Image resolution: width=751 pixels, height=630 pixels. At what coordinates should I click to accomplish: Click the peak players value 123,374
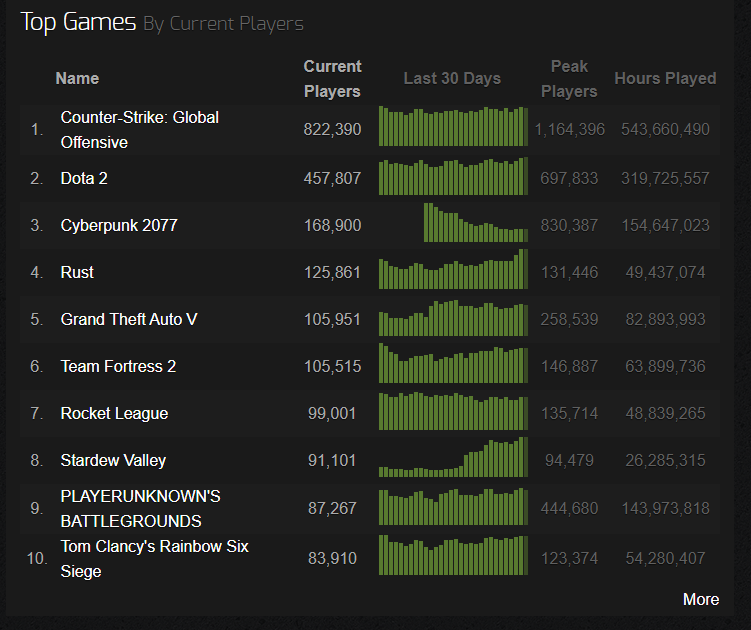[x=569, y=558]
